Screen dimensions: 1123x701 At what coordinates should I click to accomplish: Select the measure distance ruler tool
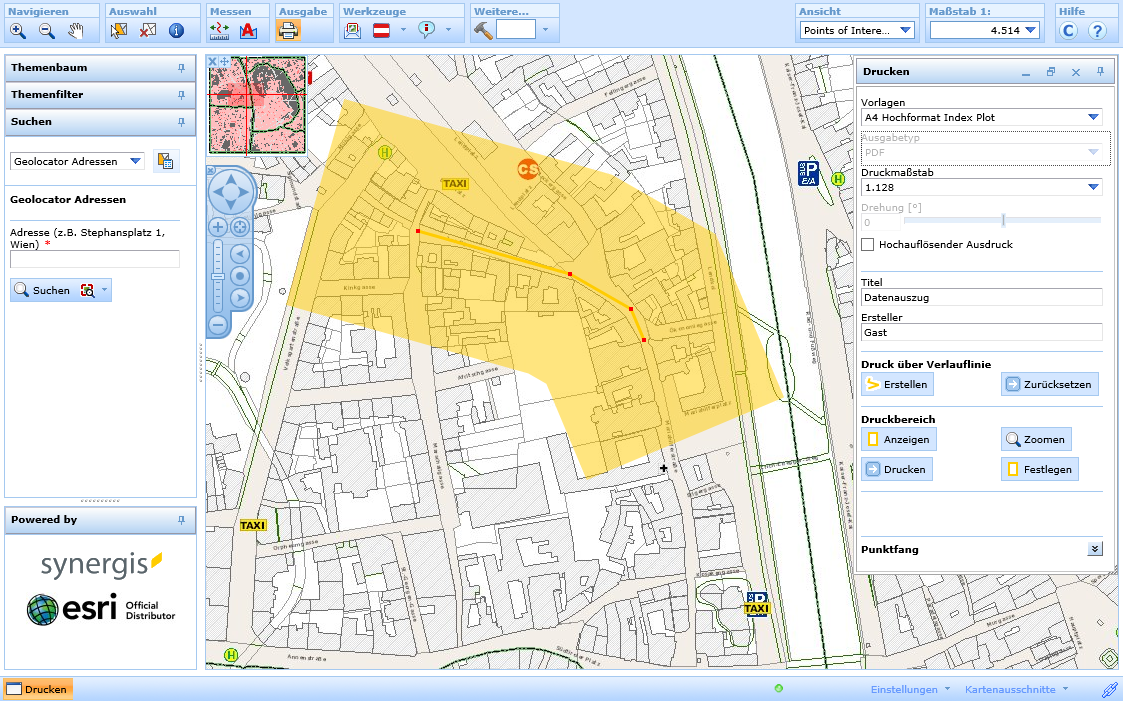220,31
